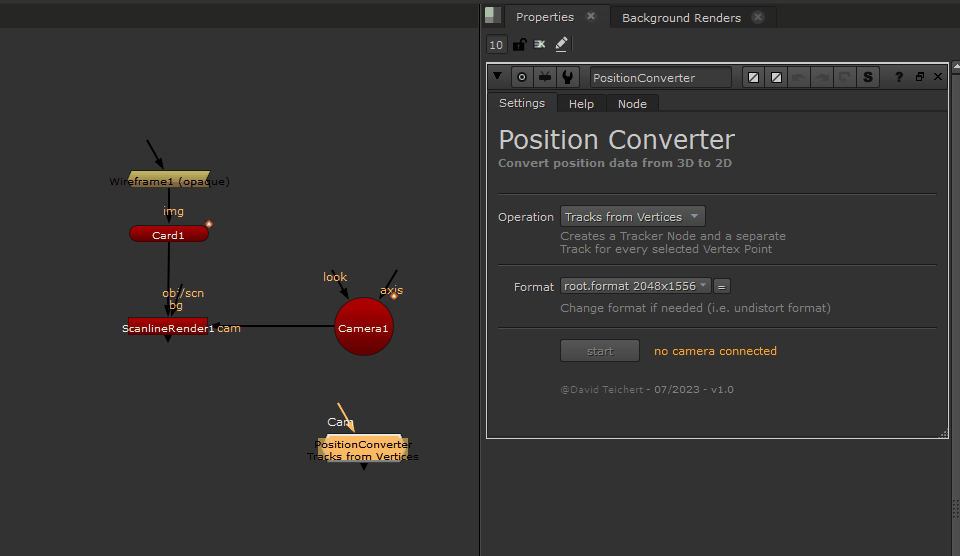Image resolution: width=960 pixels, height=556 pixels.
Task: Open the Background Renders tab
Action: 681,17
